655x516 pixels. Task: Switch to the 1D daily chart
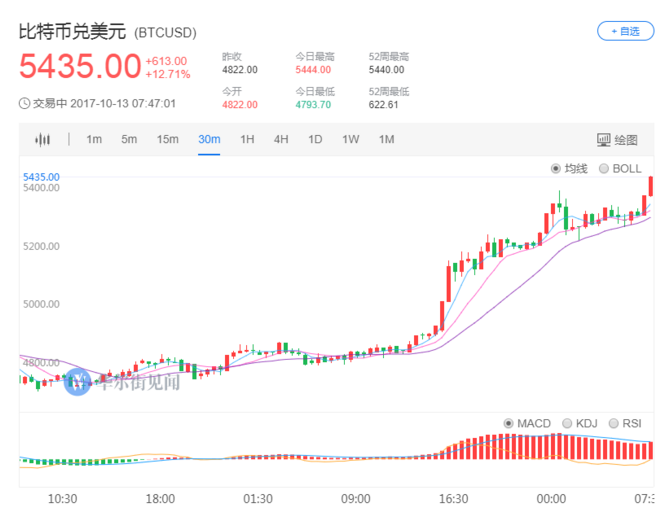pyautogui.click(x=315, y=139)
